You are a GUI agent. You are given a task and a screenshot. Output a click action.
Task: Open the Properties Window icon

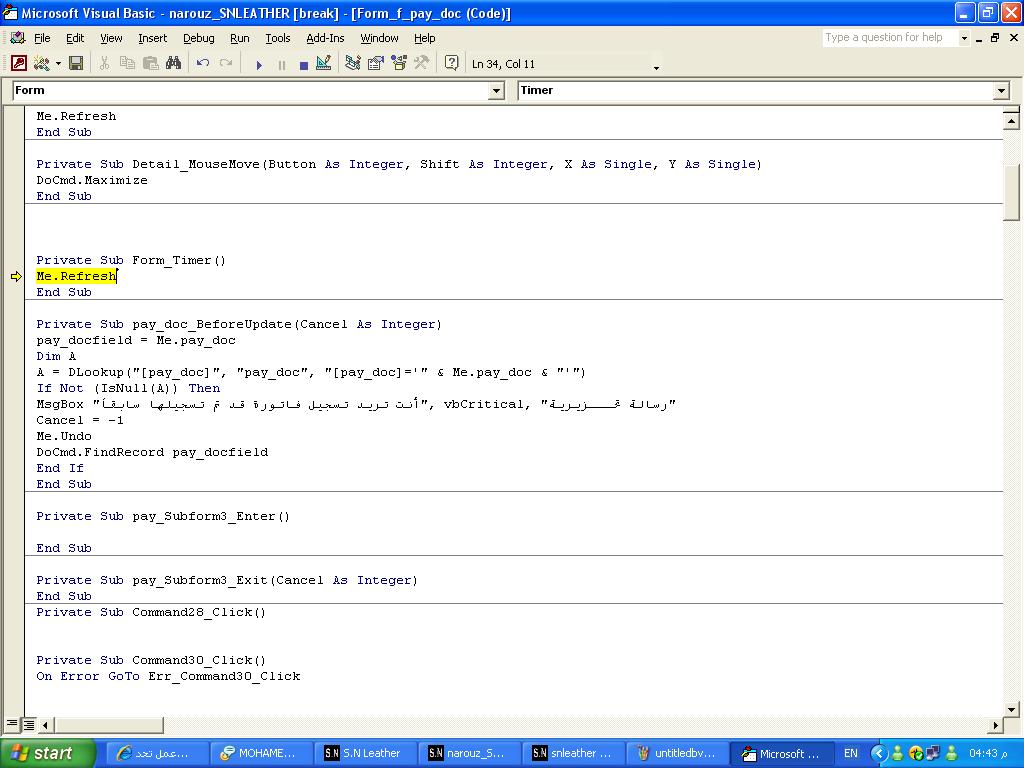376,63
